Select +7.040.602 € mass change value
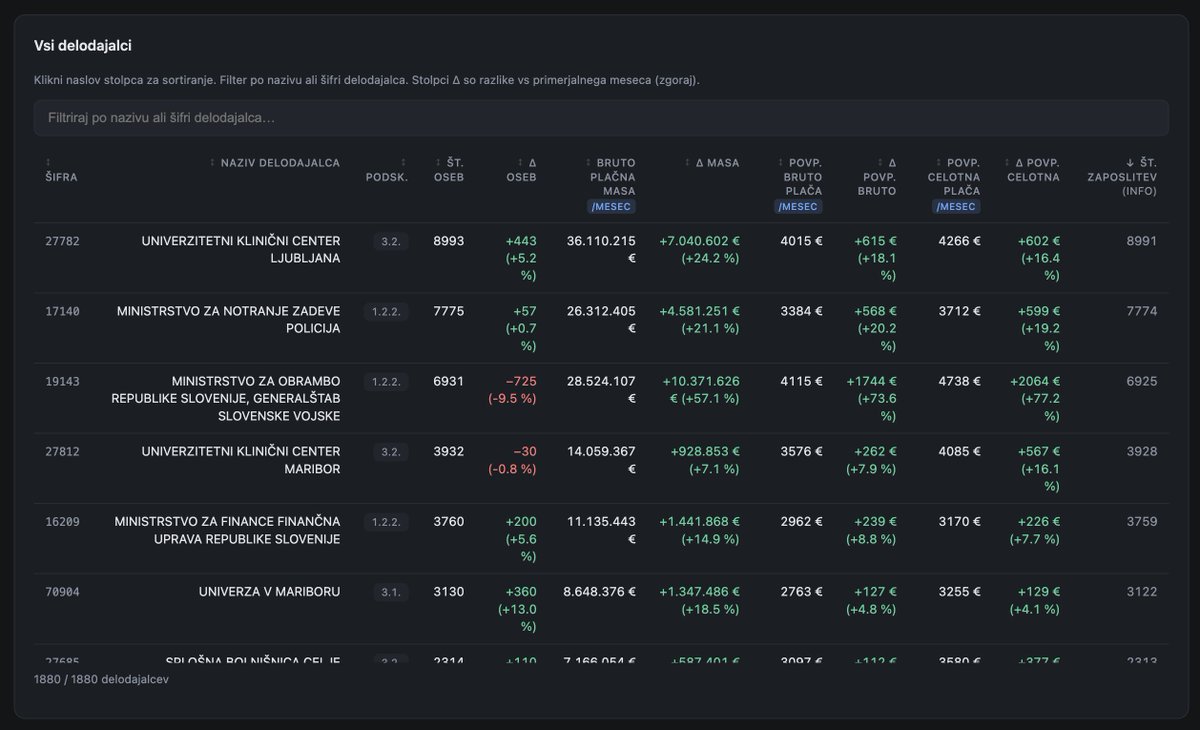The width and height of the screenshot is (1200, 730). point(700,249)
